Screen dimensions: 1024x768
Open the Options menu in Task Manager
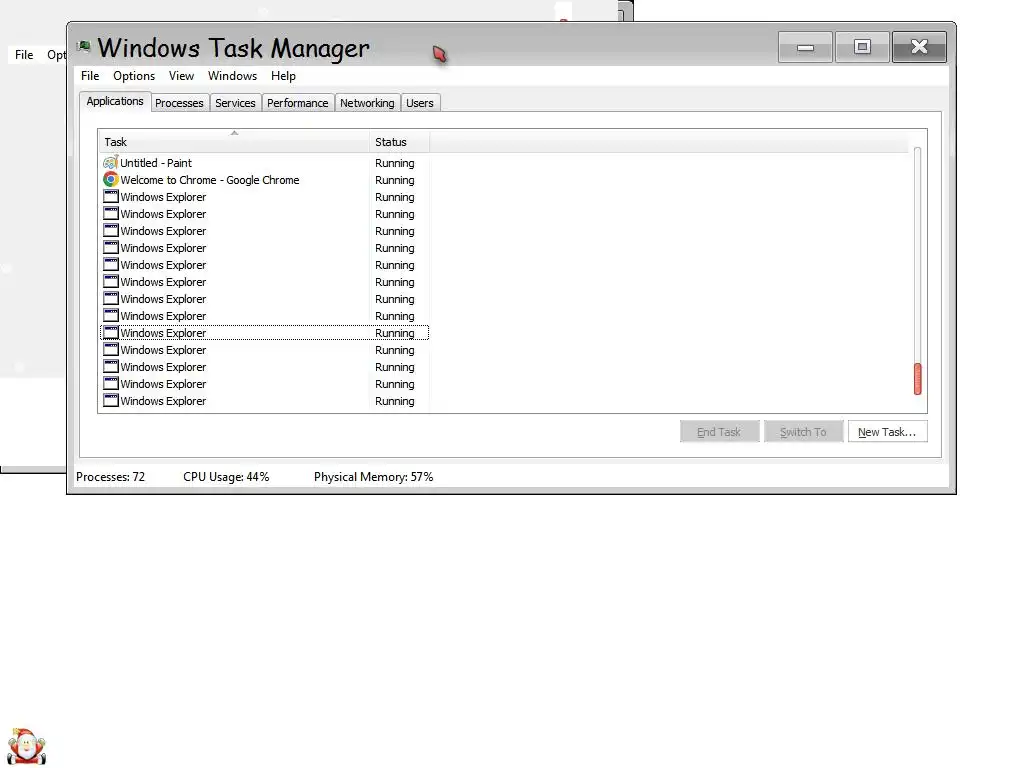pyautogui.click(x=134, y=76)
